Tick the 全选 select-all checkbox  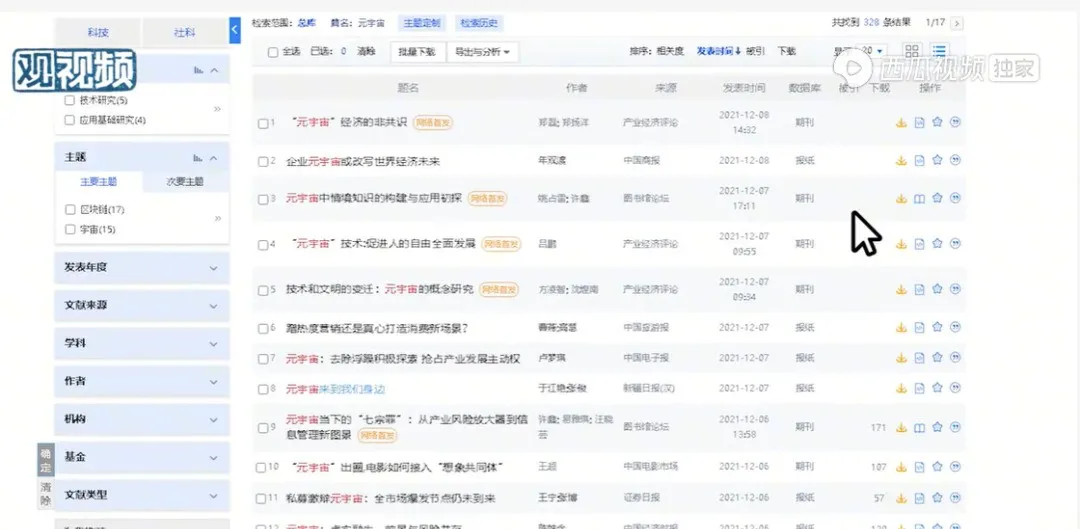pyautogui.click(x=273, y=52)
